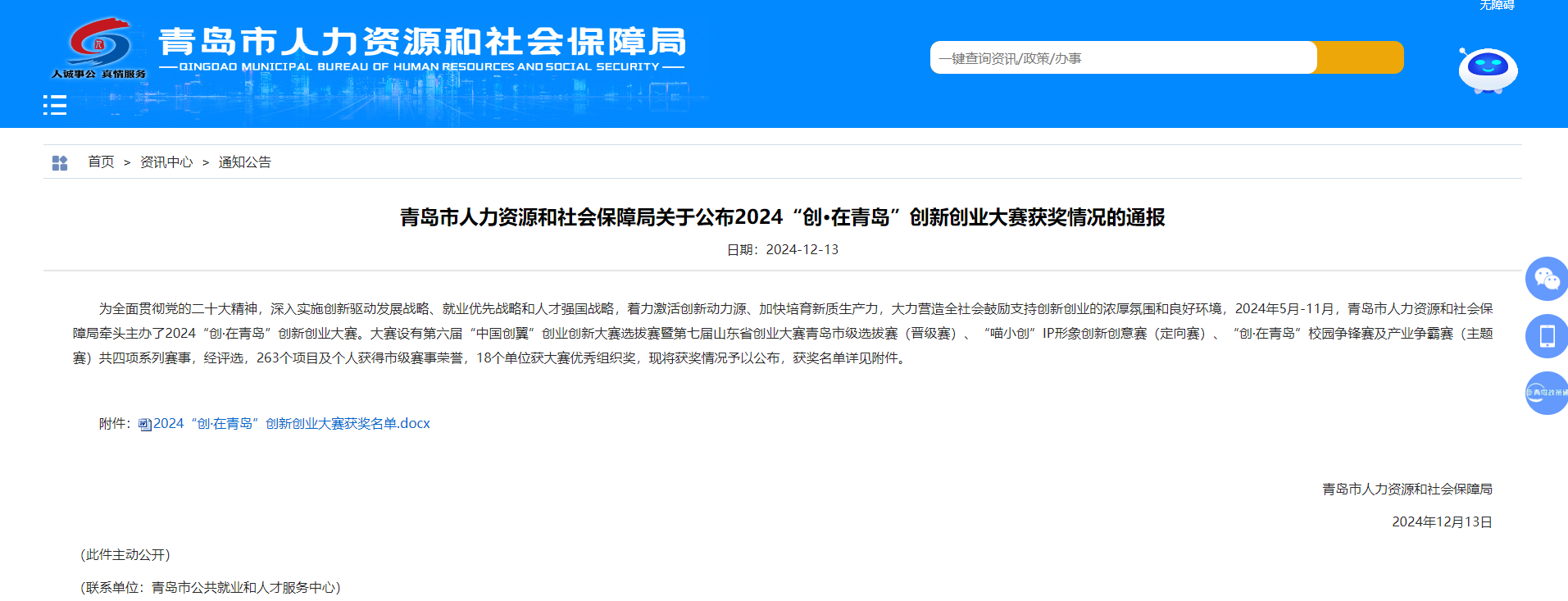Open 通知公告 breadcrumb section
Viewport: 1568px width, 601px height.
(244, 162)
